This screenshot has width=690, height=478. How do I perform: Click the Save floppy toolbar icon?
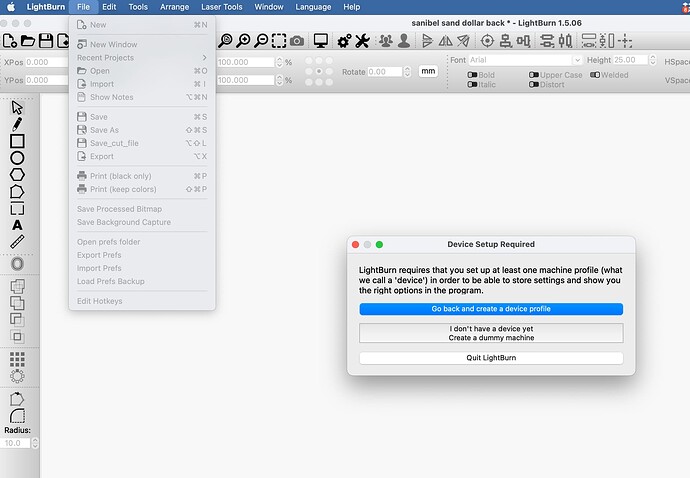point(46,41)
